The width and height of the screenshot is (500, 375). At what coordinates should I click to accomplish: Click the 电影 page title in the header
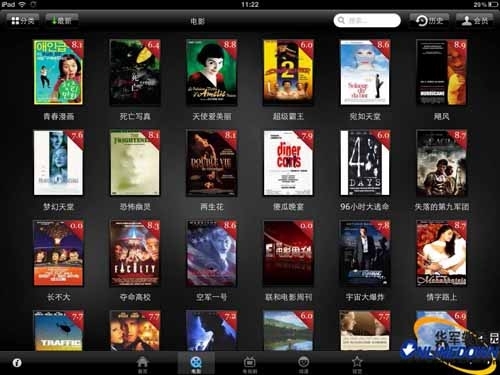click(197, 21)
